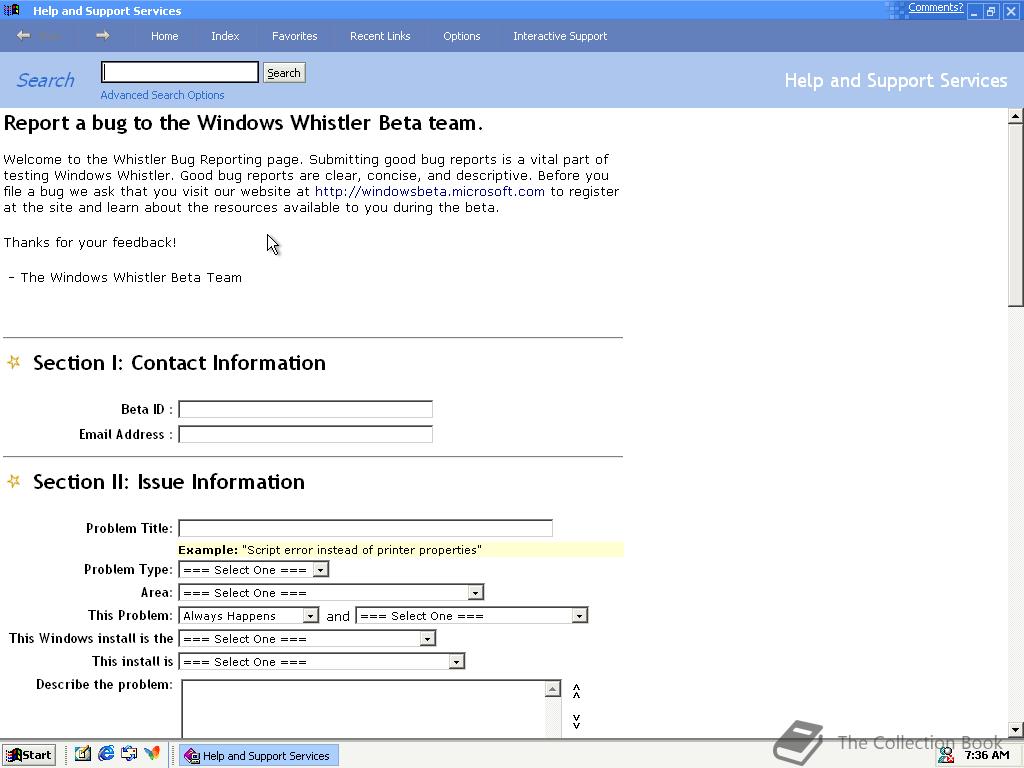Viewport: 1024px width, 768px height.
Task: Open Interactive Support
Action: (560, 36)
